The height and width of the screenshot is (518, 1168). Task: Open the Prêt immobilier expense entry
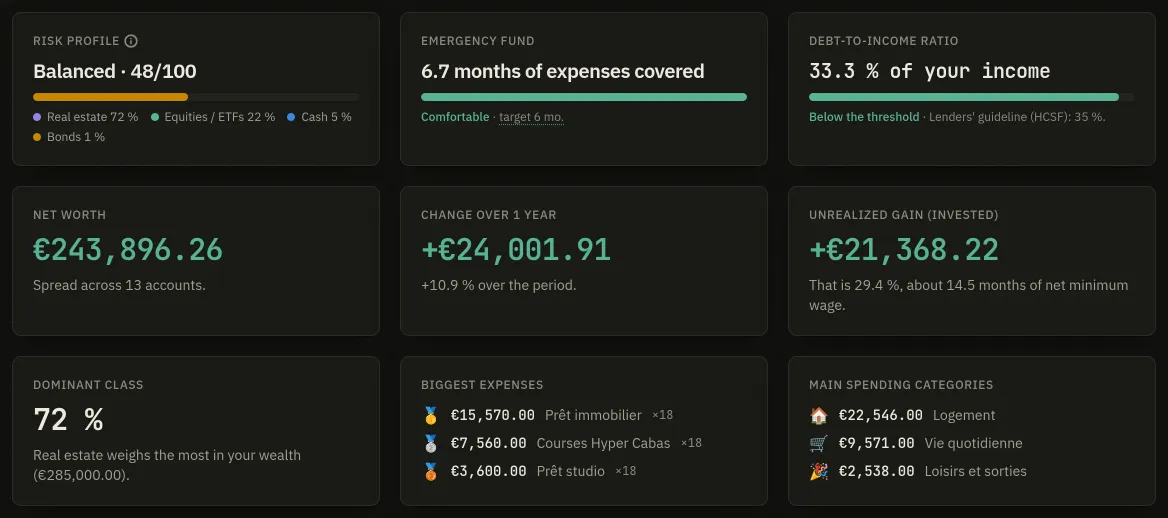coord(548,415)
